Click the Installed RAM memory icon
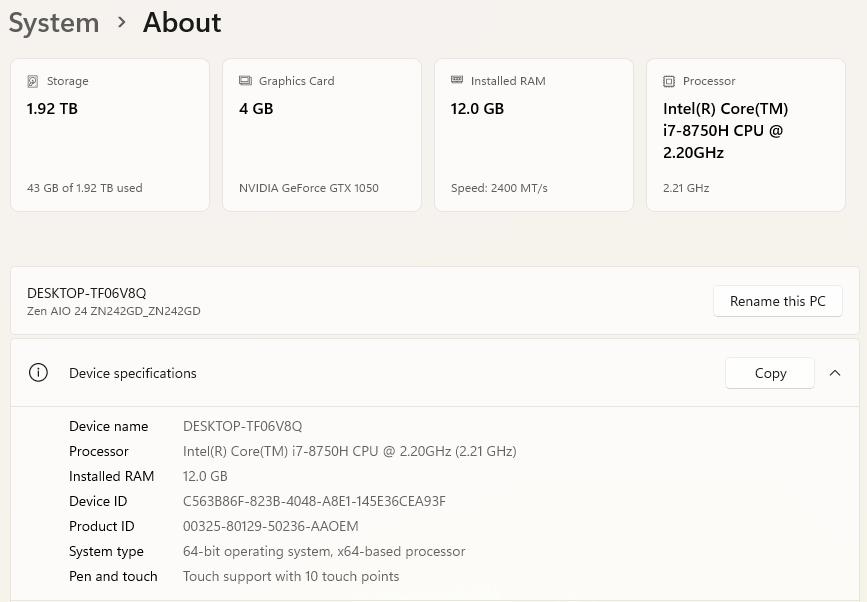Screen dimensions: 867x602 [x=457, y=80]
